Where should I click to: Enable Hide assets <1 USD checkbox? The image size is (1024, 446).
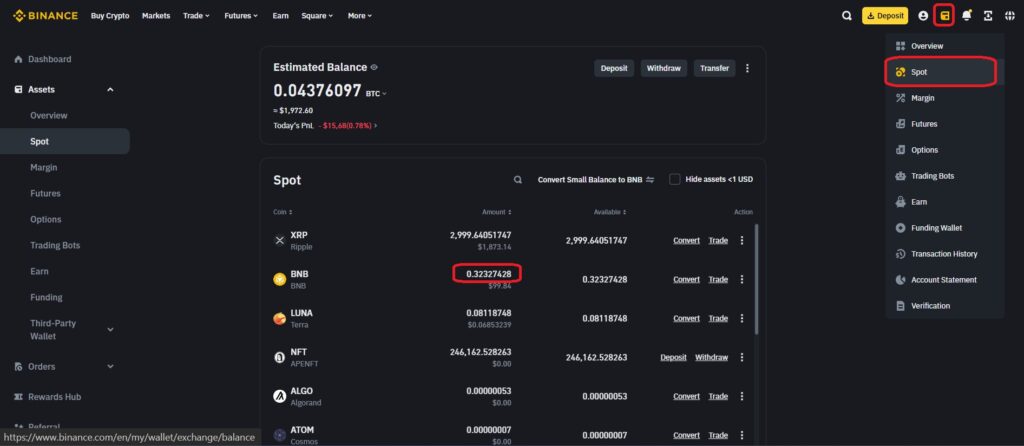pos(675,180)
